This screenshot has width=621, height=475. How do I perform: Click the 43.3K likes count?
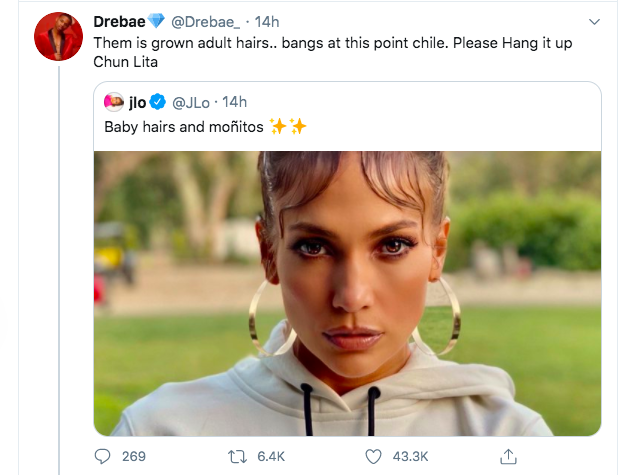point(411,456)
